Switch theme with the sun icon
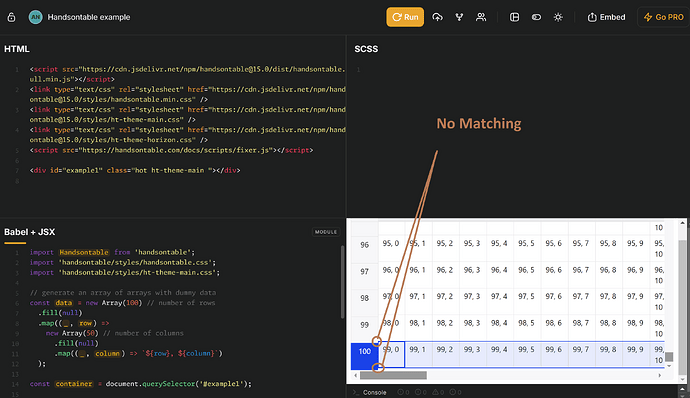 [x=558, y=17]
